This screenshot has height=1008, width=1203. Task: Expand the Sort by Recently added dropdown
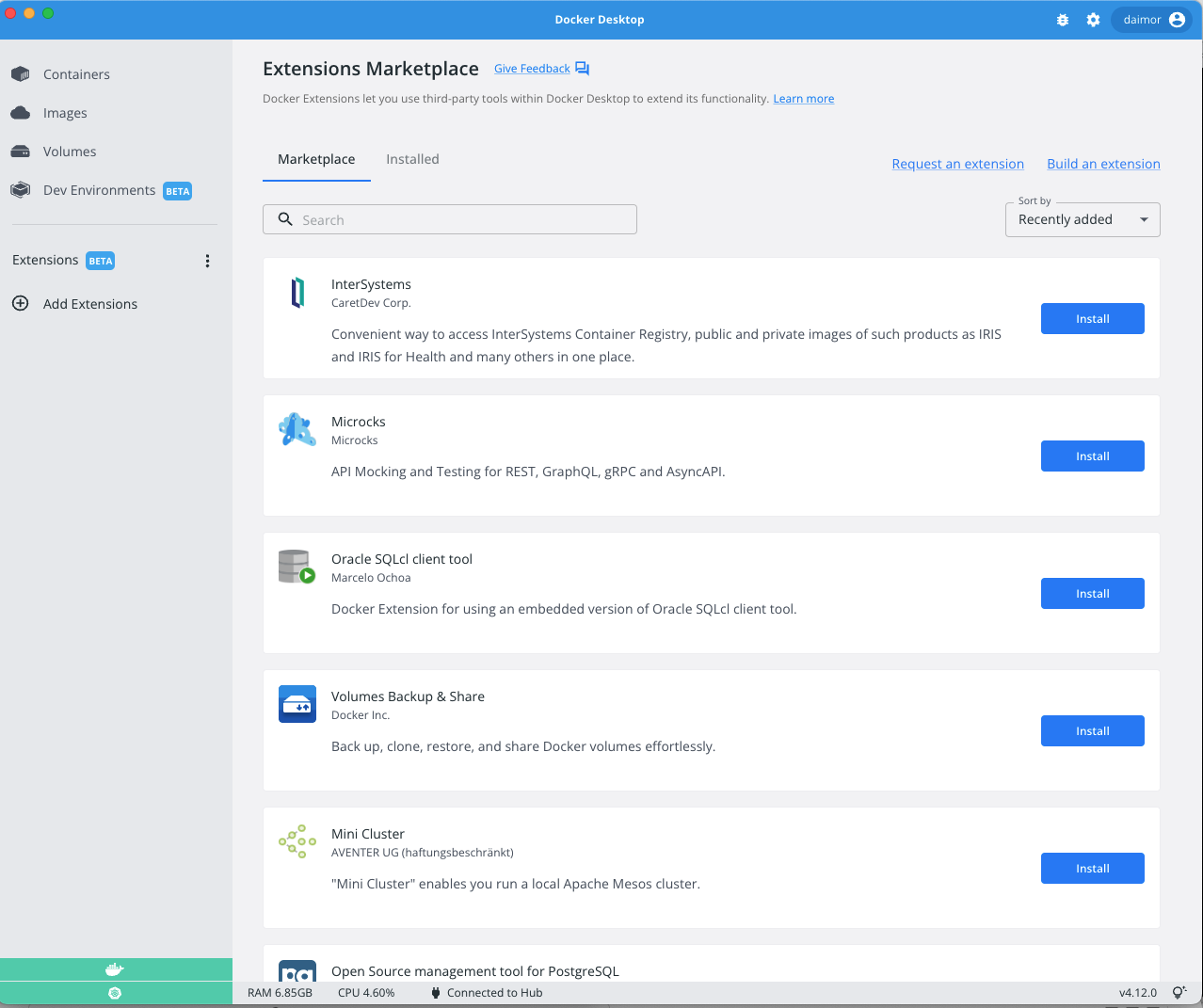click(x=1083, y=219)
